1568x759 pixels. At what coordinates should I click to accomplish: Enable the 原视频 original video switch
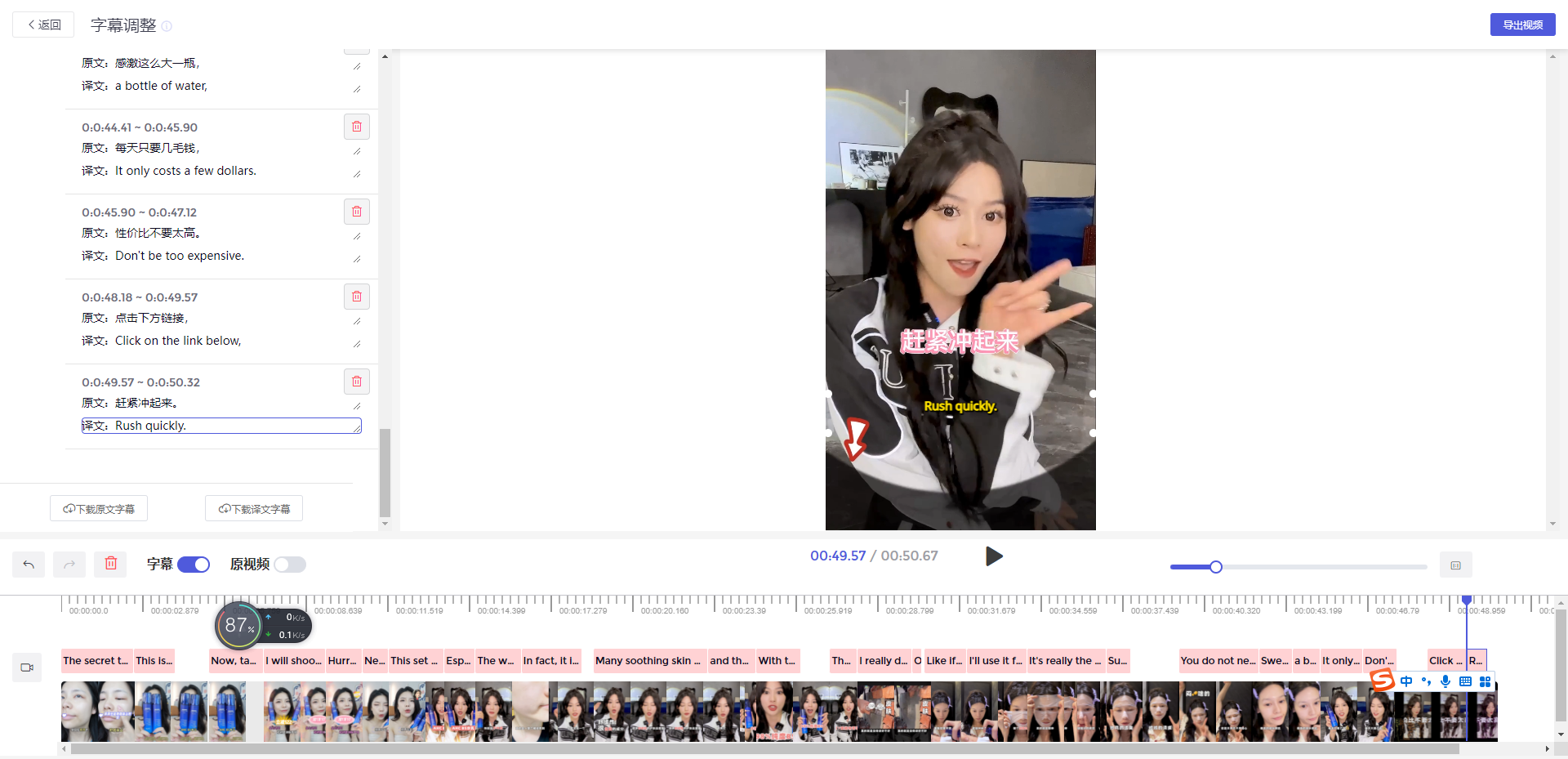[290, 565]
